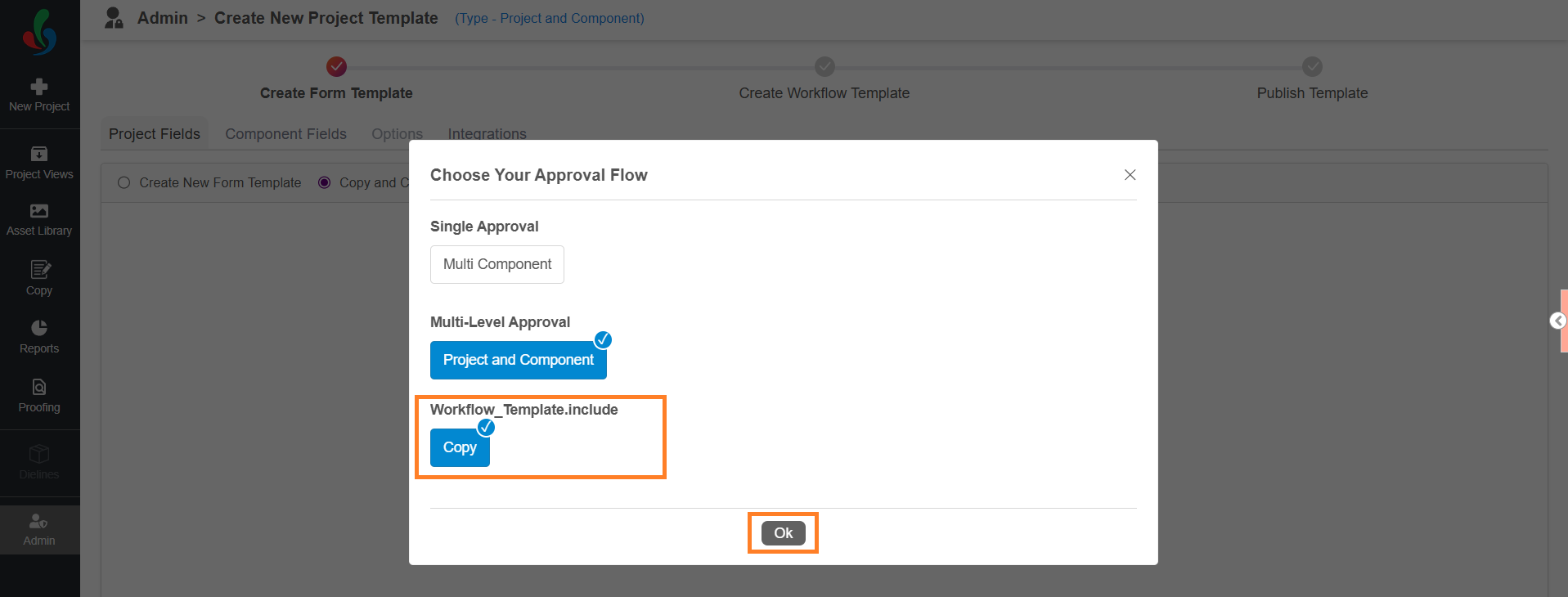
Task: Select the Multi Component approval button
Action: [497, 264]
